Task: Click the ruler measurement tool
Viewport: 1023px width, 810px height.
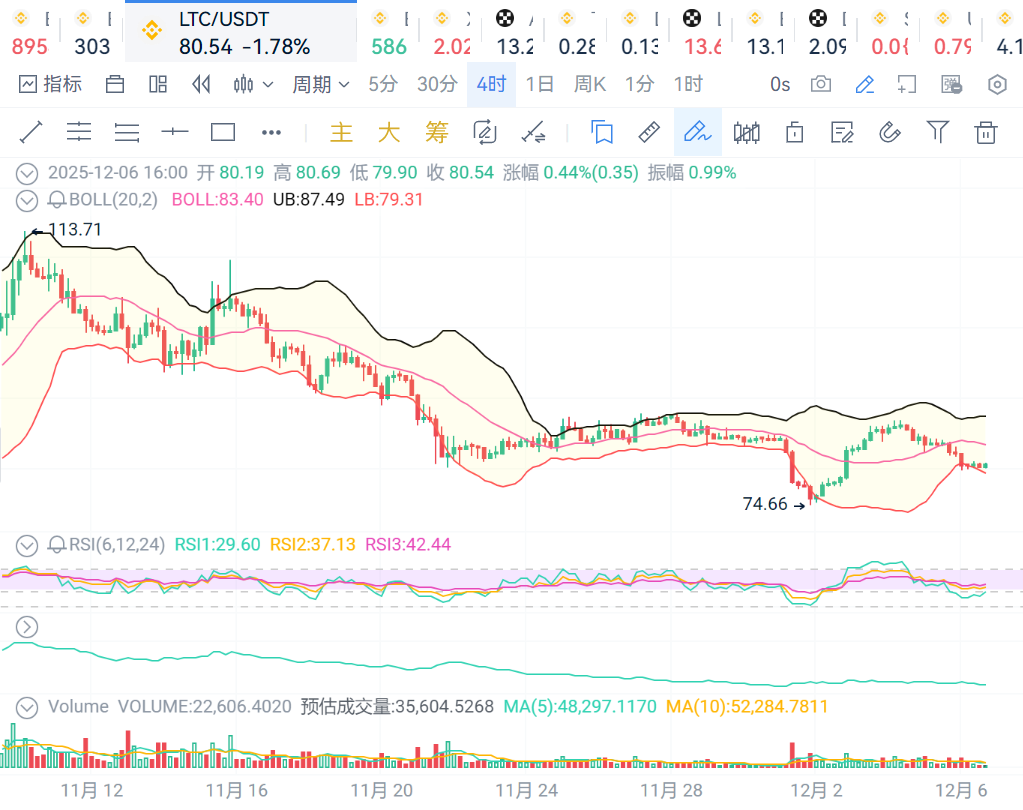Action: 649,132
